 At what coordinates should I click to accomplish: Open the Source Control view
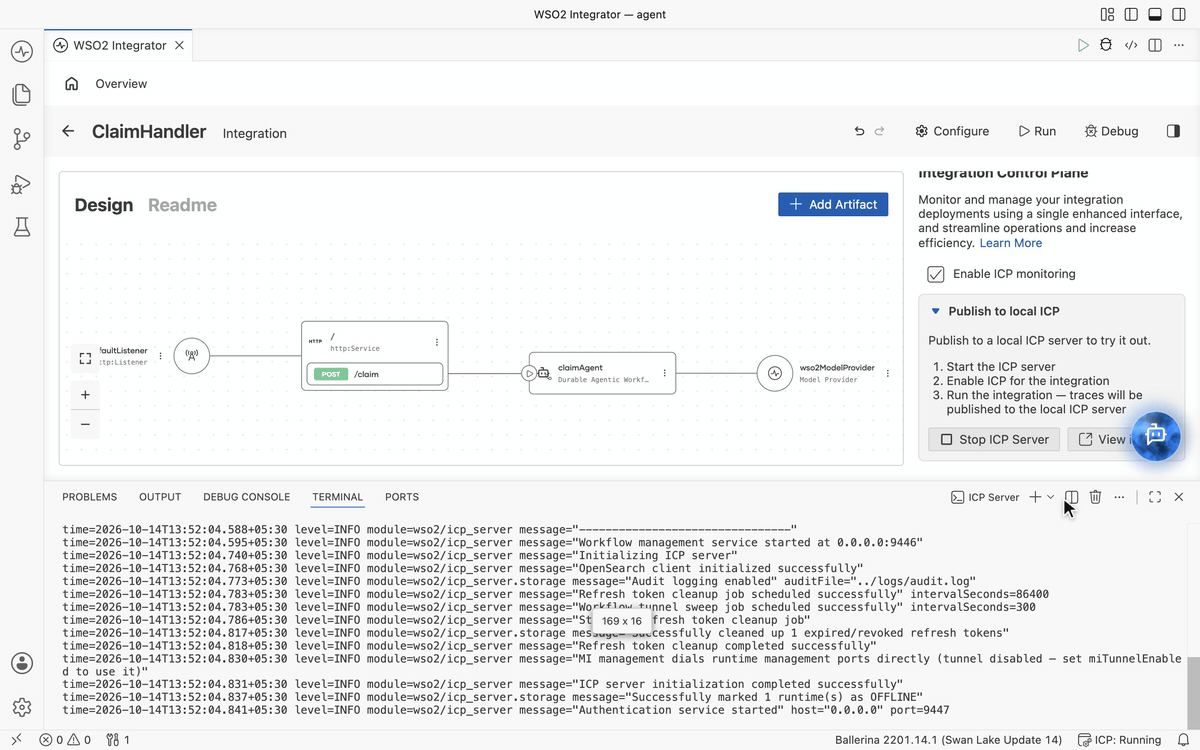click(22, 139)
